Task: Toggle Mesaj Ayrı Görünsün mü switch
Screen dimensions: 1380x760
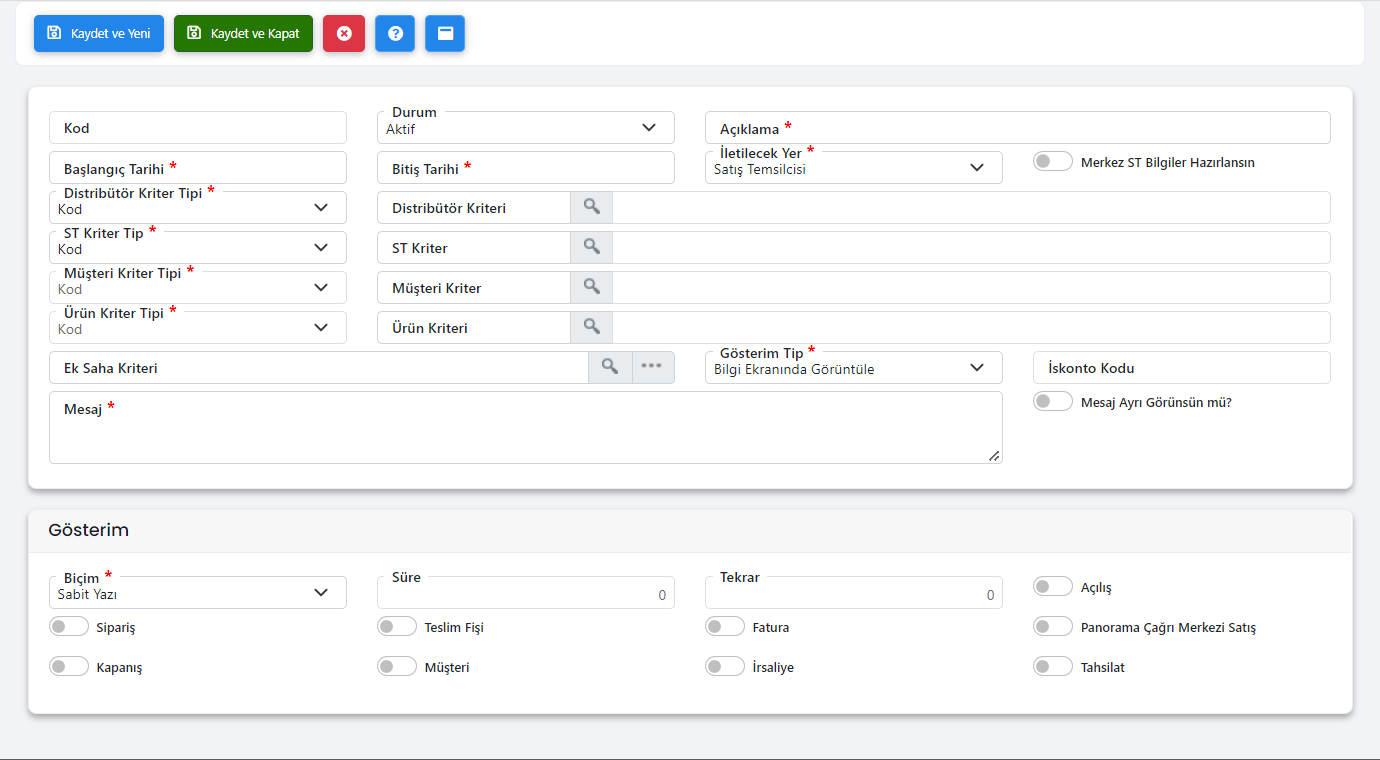Action: 1053,401
